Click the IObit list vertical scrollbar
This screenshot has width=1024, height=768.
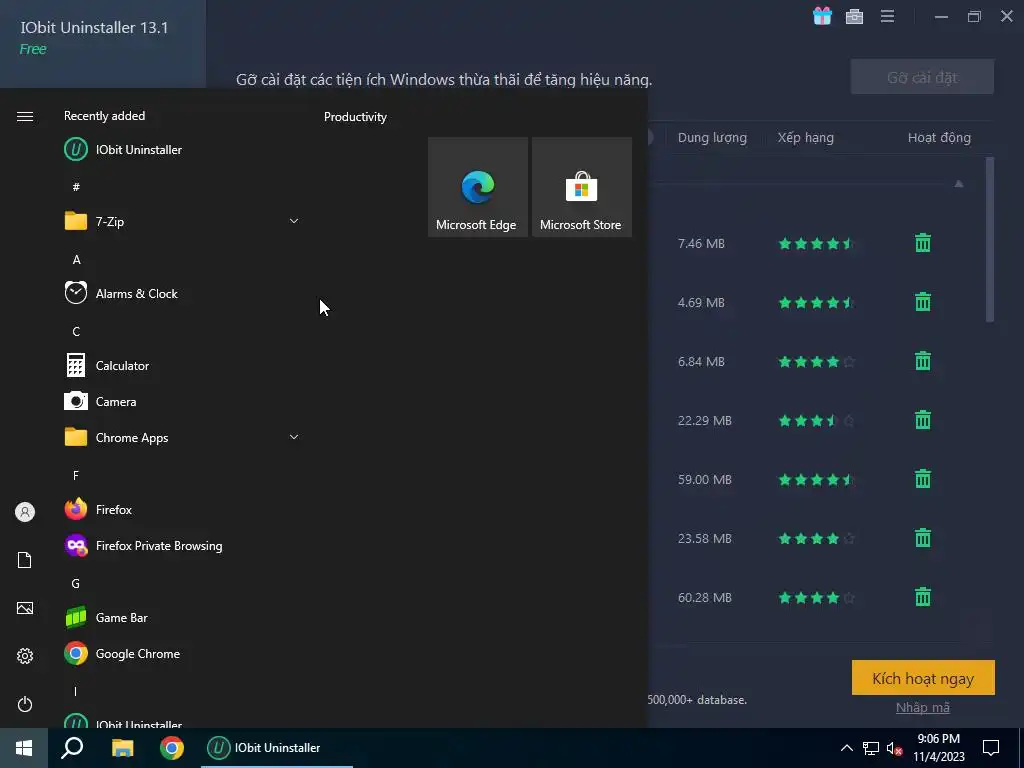pyautogui.click(x=990, y=239)
